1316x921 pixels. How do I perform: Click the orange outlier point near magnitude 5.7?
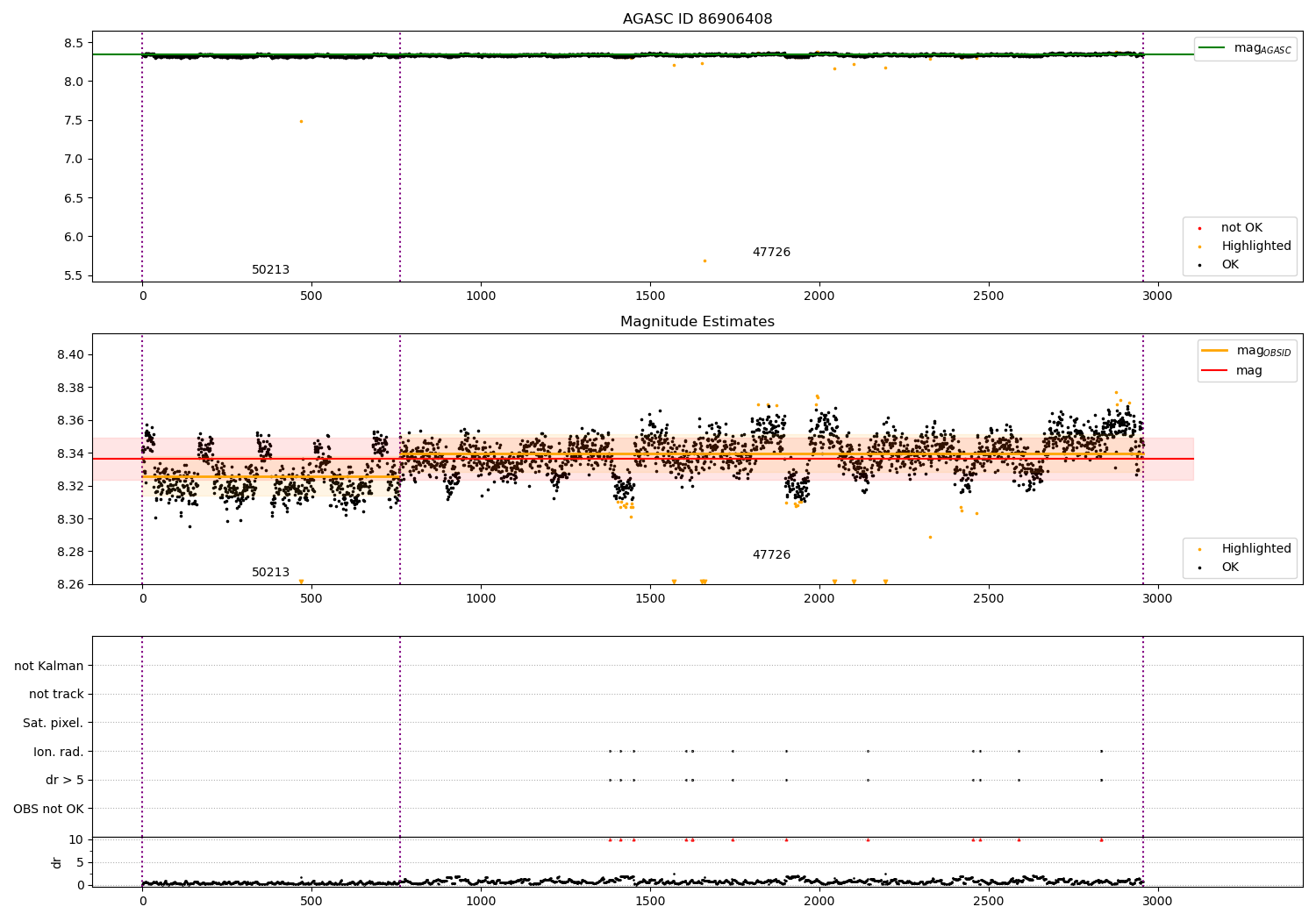click(704, 261)
